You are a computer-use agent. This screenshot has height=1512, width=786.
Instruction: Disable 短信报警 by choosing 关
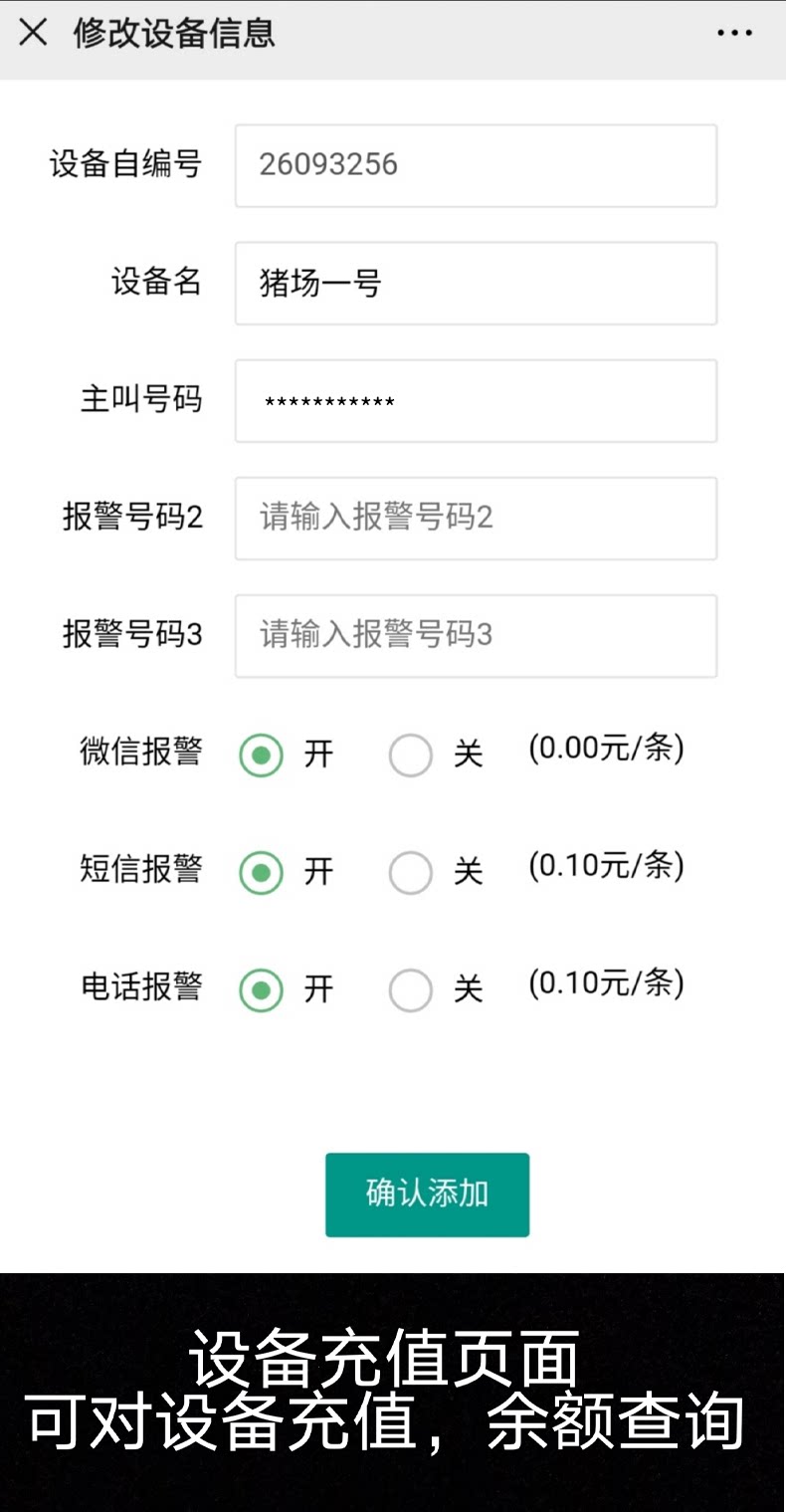410,873
